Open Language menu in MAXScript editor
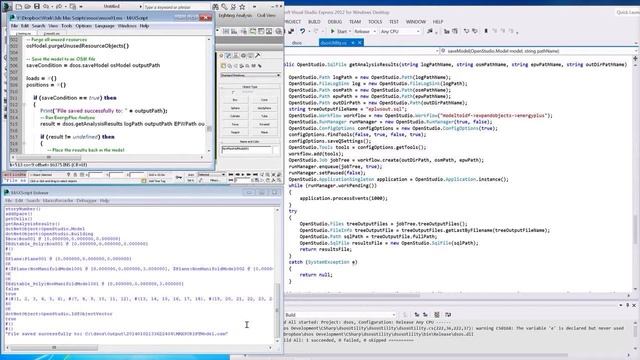This screenshot has width=640, height=360. click(104, 26)
